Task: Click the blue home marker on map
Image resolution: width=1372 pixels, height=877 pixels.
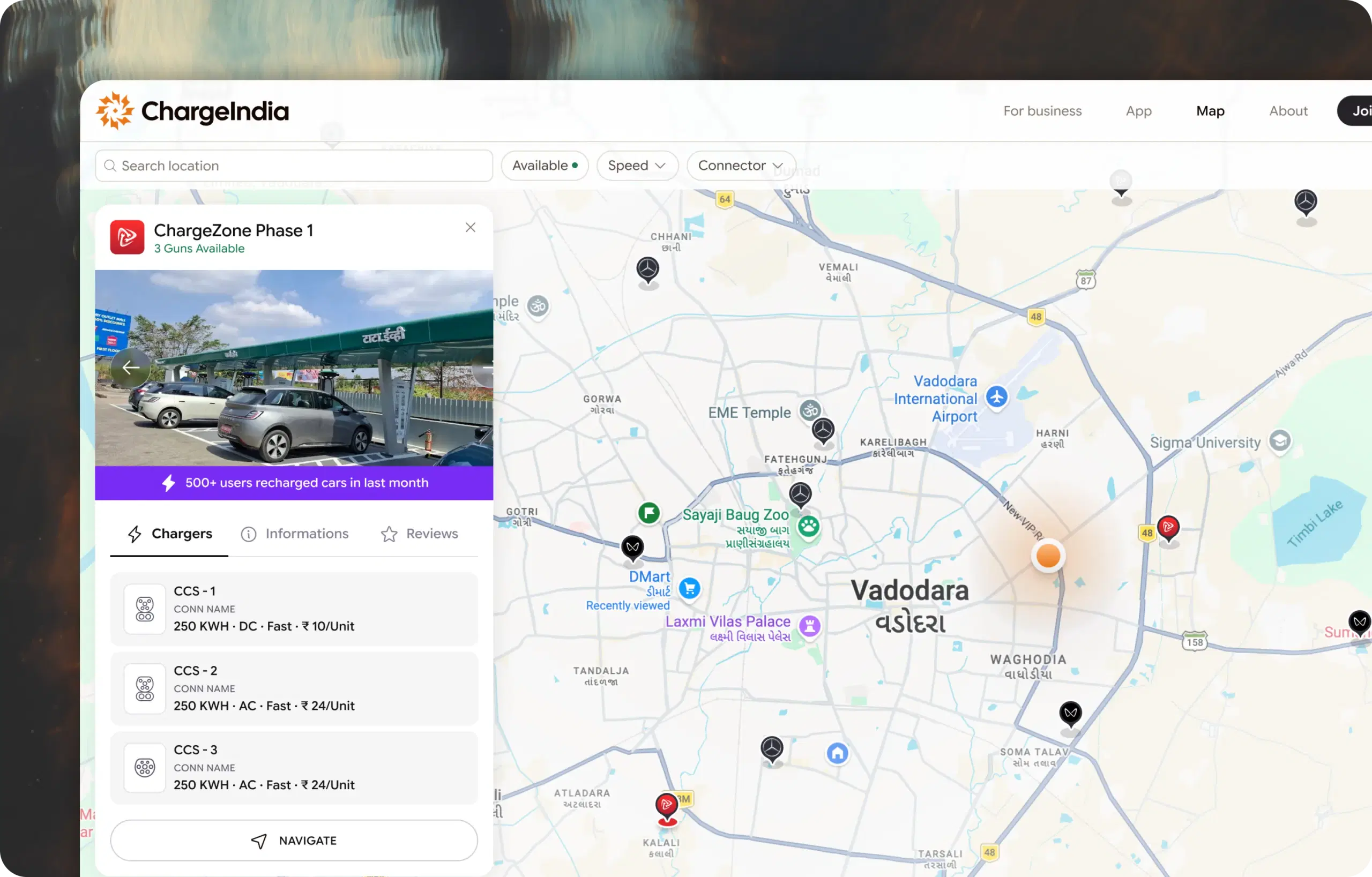Action: 837,753
